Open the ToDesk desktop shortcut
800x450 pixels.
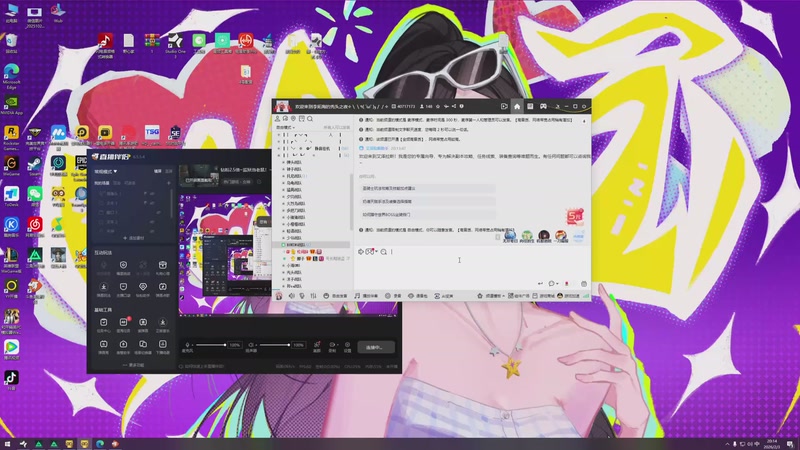(11, 197)
